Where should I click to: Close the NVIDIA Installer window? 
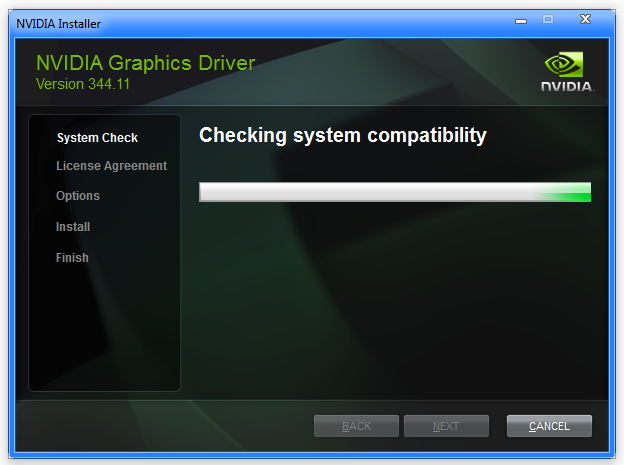(x=585, y=19)
